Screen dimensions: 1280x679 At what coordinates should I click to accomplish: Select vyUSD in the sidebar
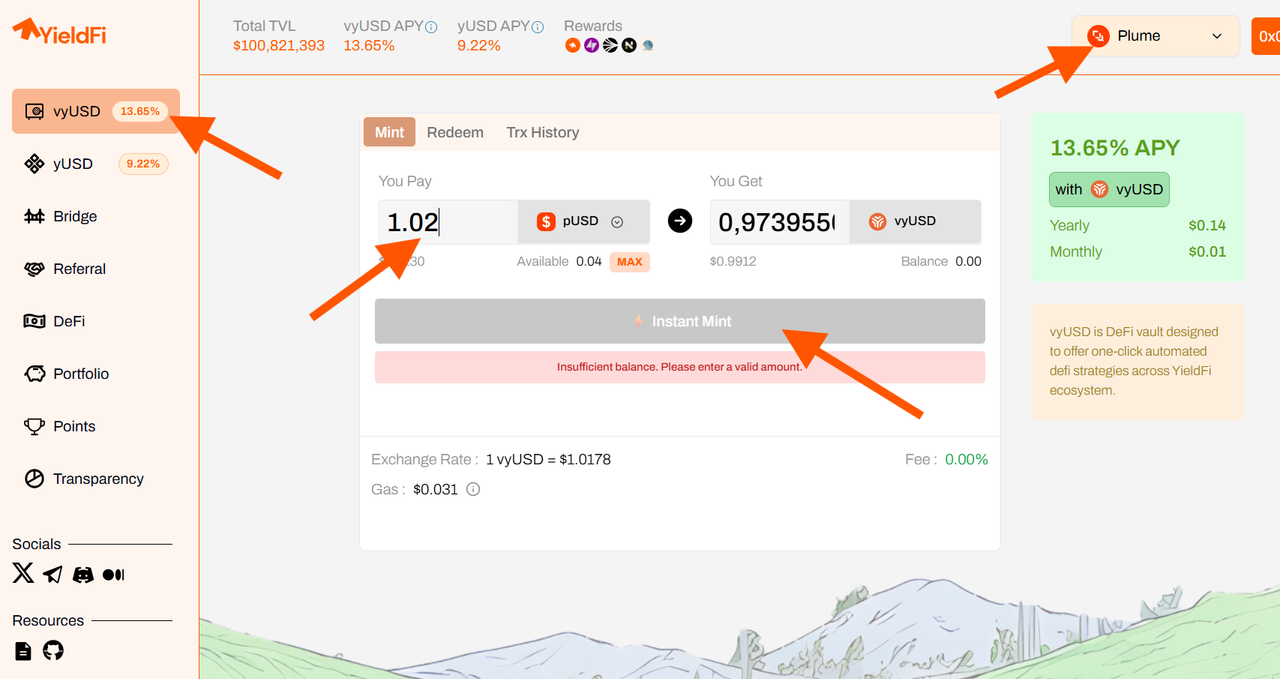point(96,111)
